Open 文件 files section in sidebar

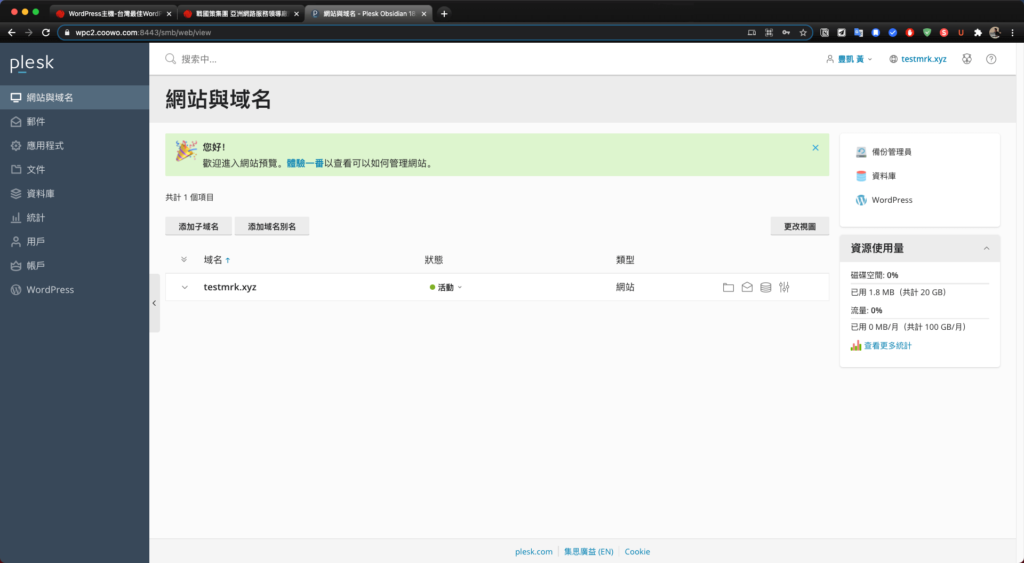[x=74, y=169]
